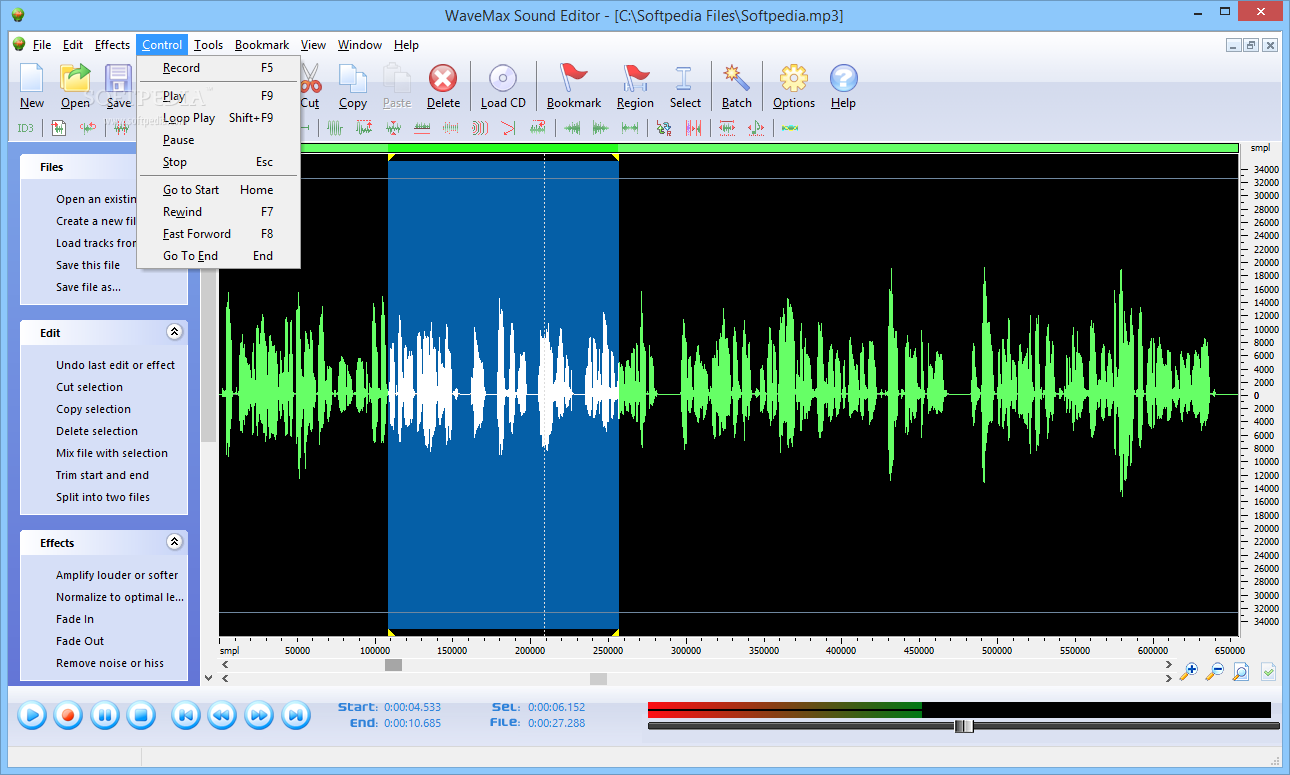
Task: Click the lower horizontal scrollbar thumb
Action: 598,678
